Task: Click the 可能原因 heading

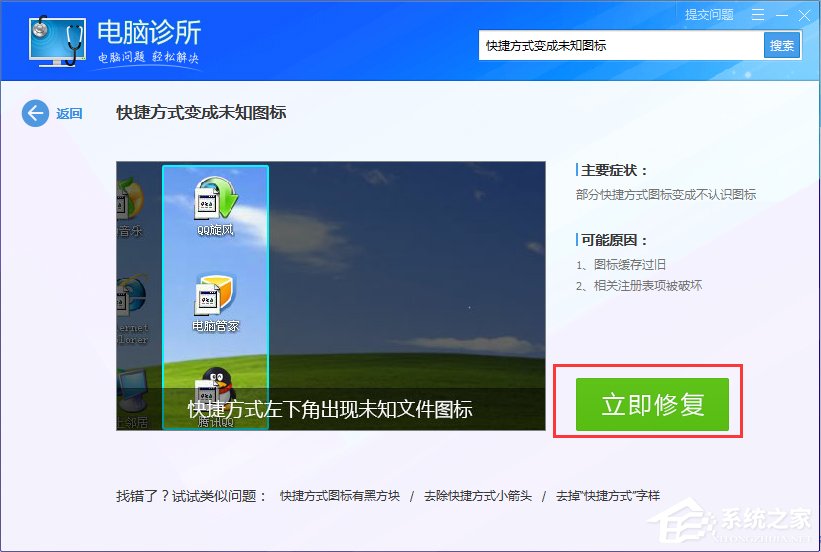Action: click(614, 240)
